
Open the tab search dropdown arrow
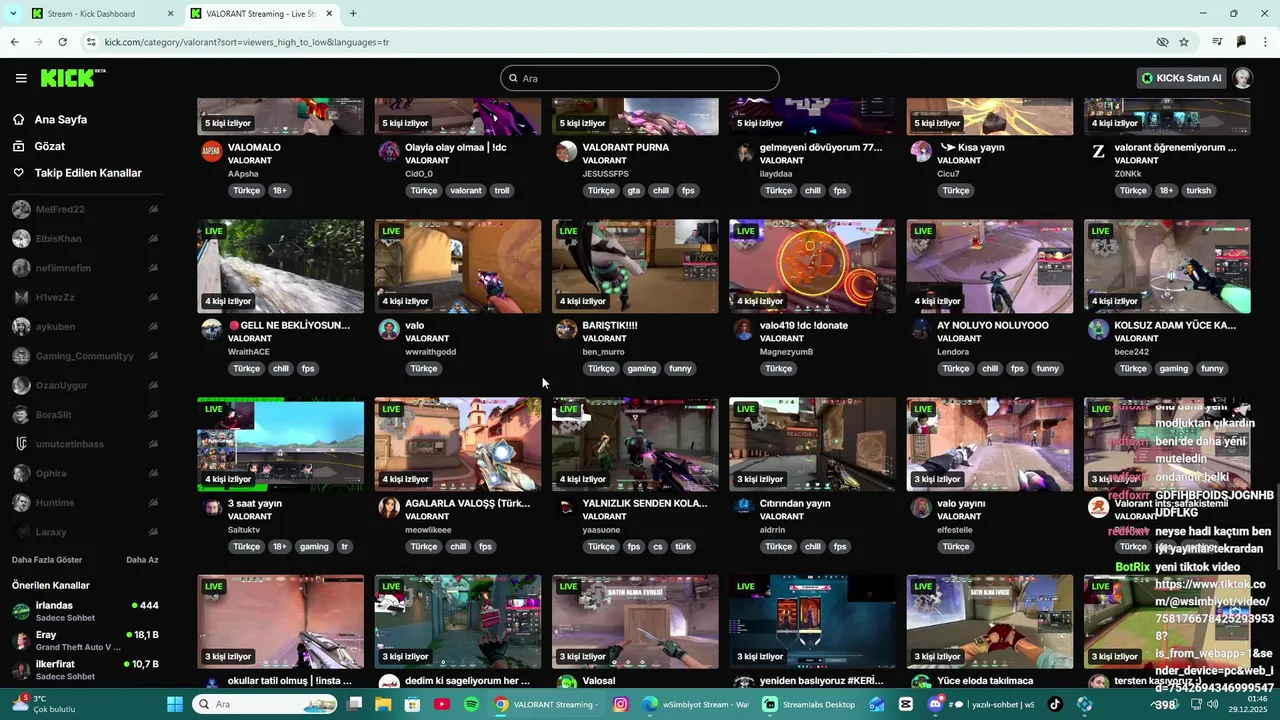[x=13, y=14]
